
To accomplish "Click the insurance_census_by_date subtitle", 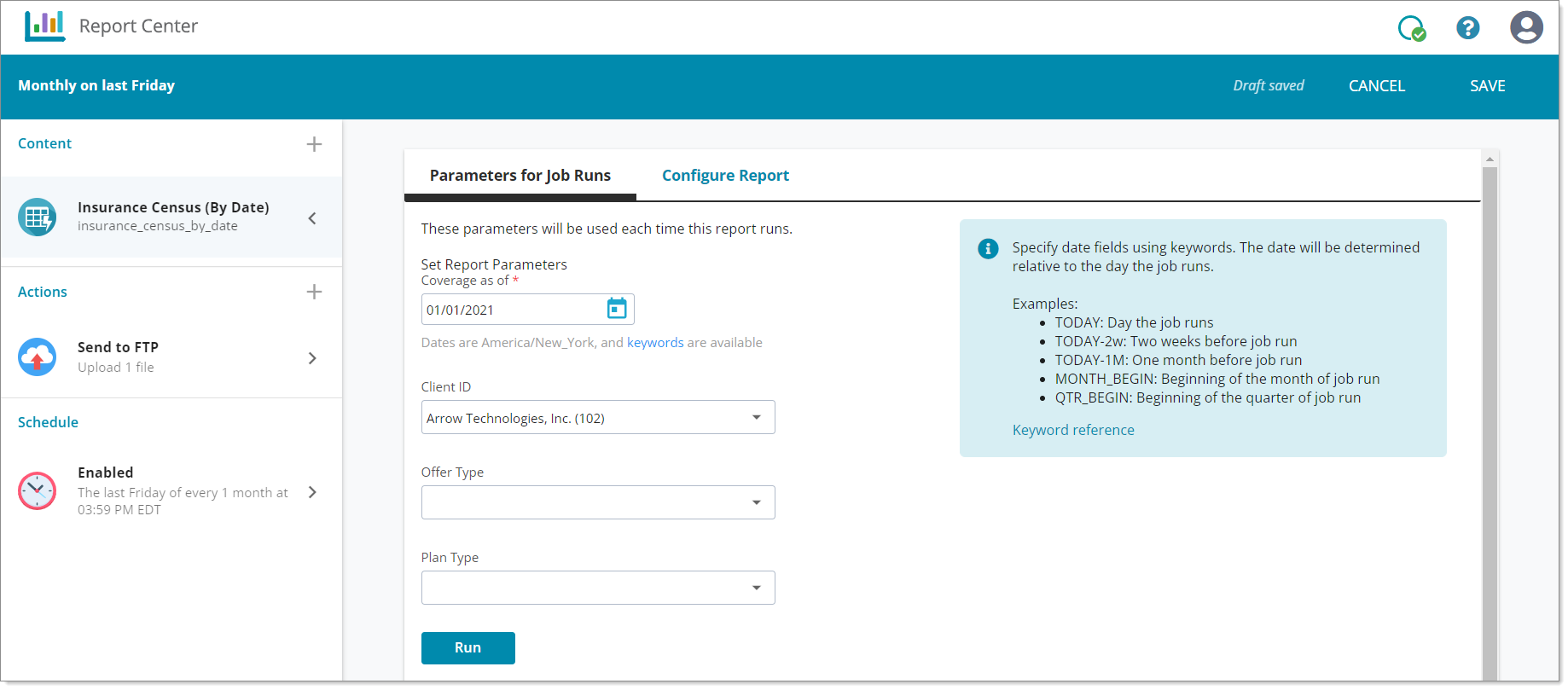I will tap(158, 226).
